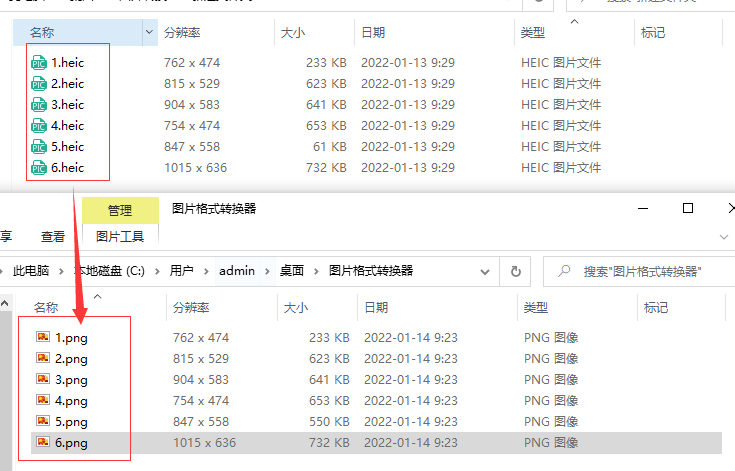Click the search magnifier icon
The height and width of the screenshot is (471, 735).
(564, 271)
